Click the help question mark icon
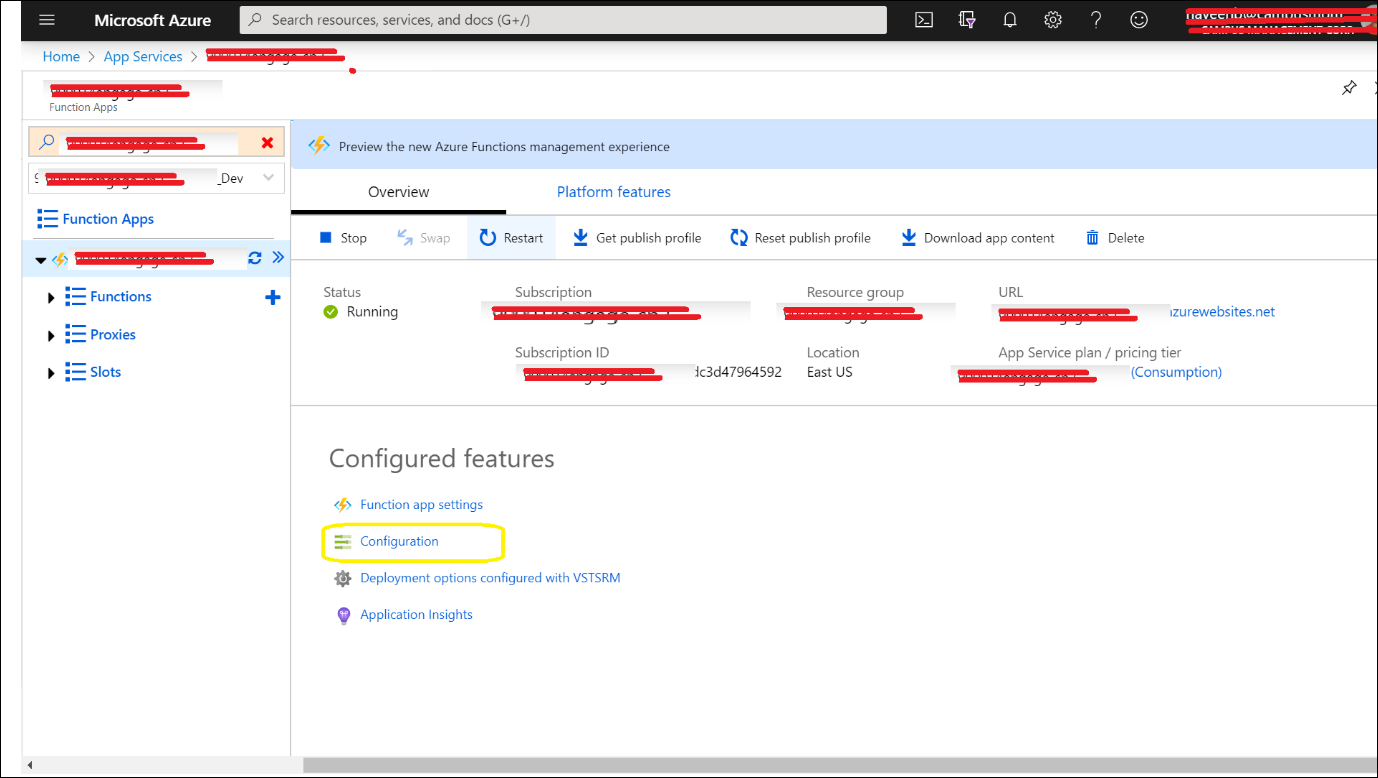The image size is (1378, 778). tap(1096, 20)
